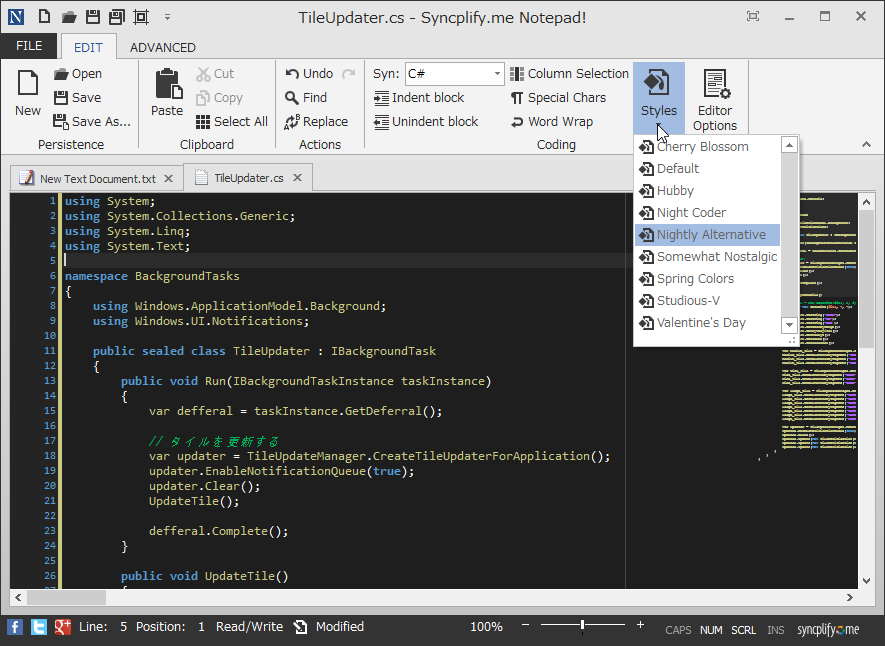Click Select All in Clipboard group
Viewport: 885px width, 646px height.
pyautogui.click(x=231, y=122)
